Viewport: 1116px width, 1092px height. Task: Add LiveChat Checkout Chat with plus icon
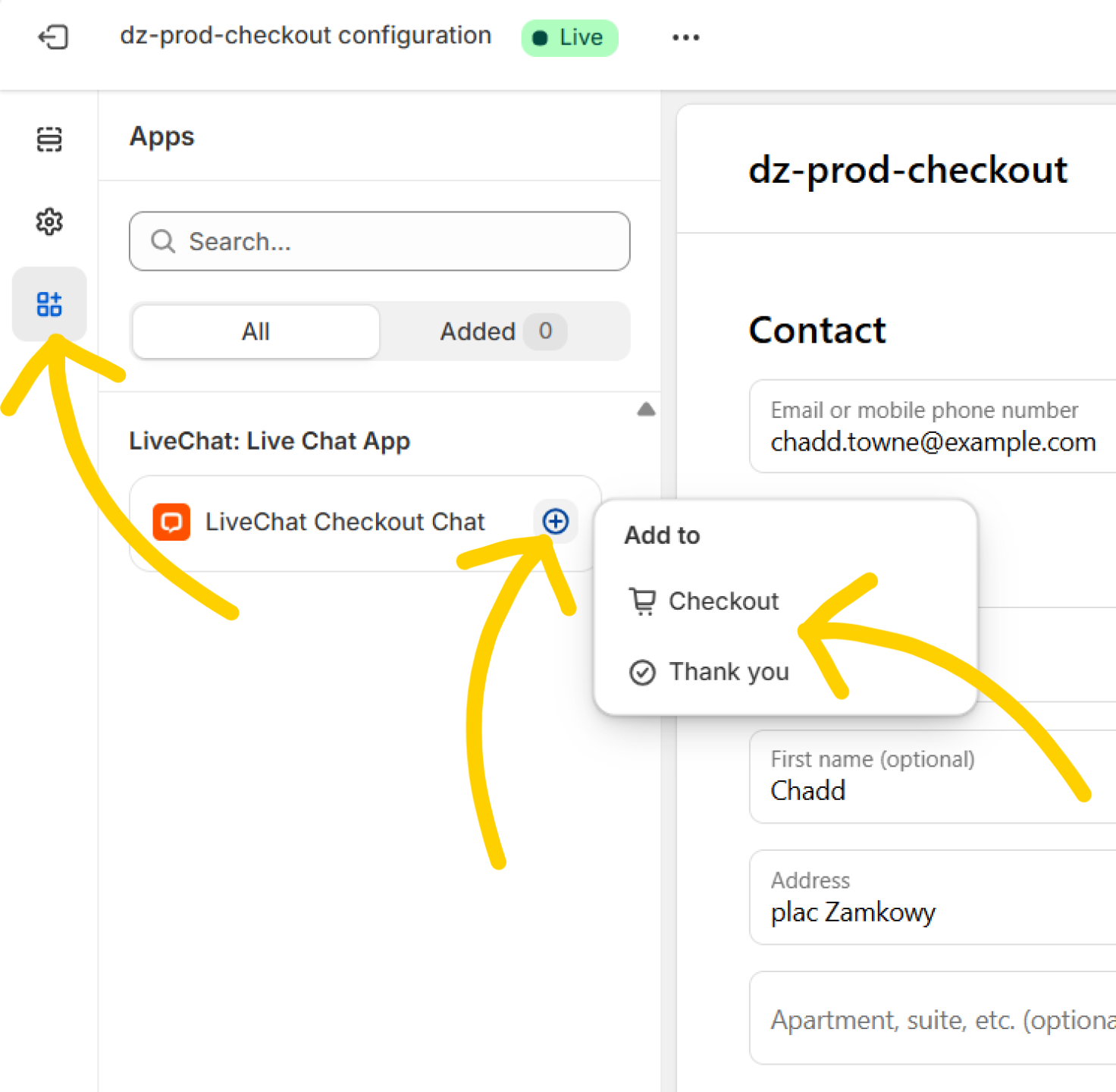point(556,521)
